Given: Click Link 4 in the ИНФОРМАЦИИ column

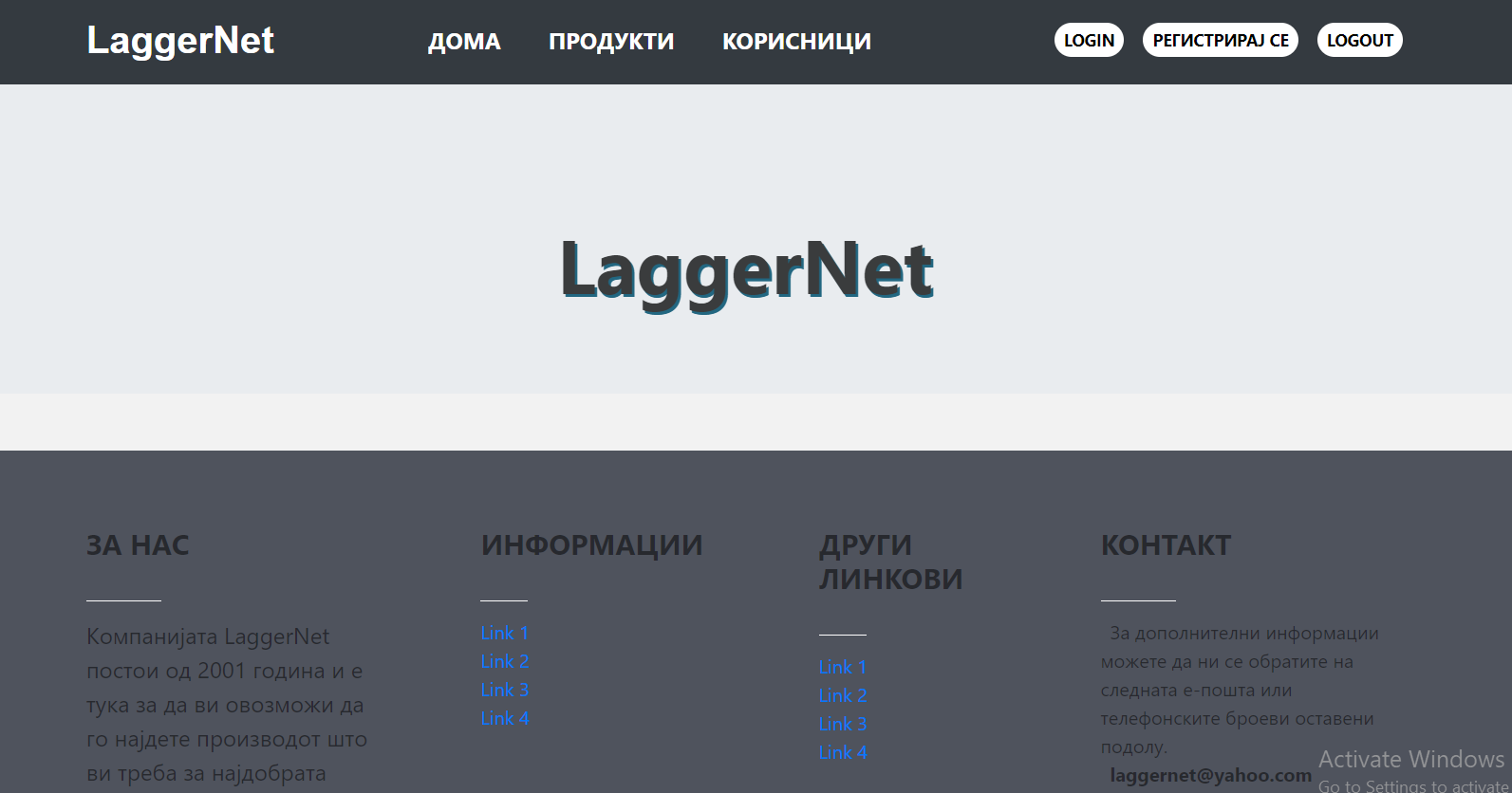Looking at the screenshot, I should pos(504,718).
